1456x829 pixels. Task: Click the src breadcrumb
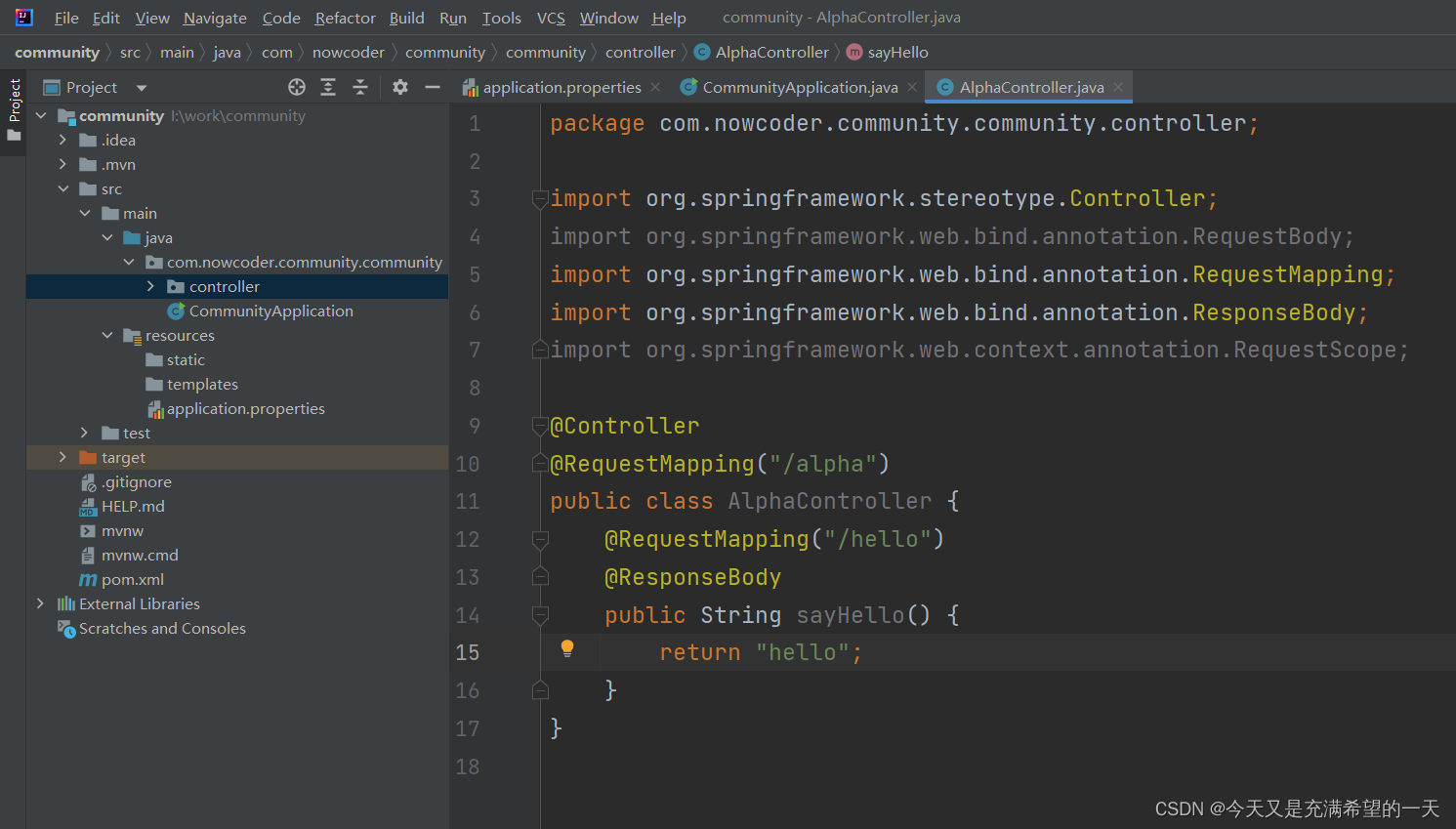(130, 52)
